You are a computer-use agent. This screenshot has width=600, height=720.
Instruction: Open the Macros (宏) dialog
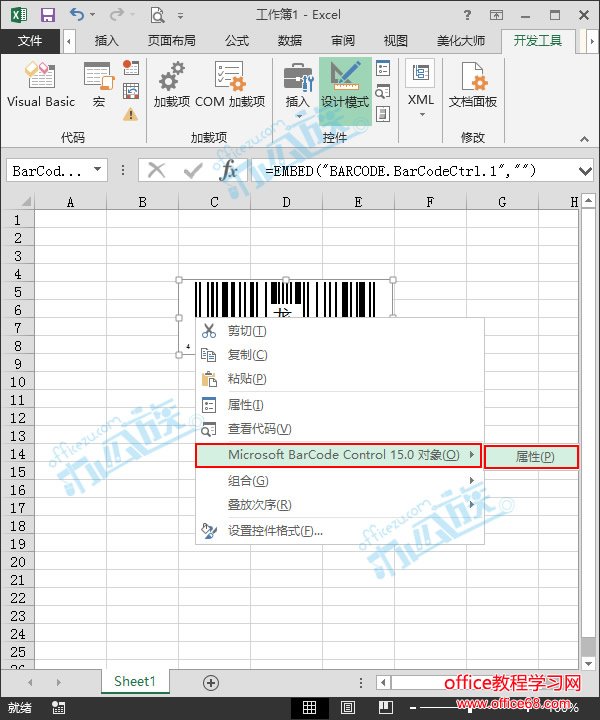[x=99, y=85]
